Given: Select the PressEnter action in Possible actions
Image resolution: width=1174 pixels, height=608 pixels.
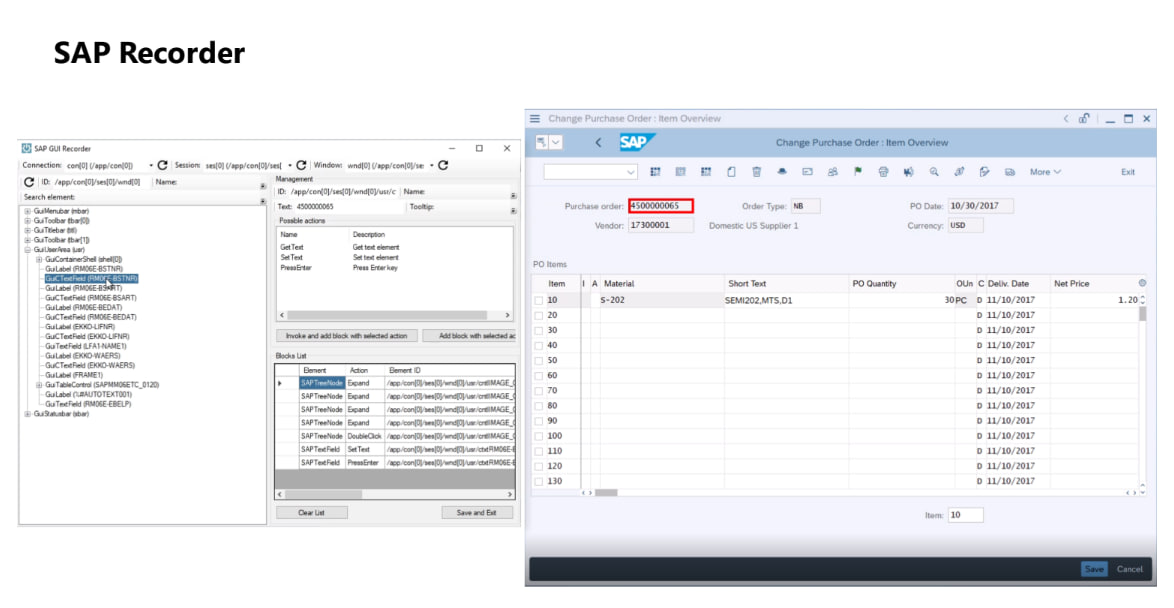Looking at the screenshot, I should (x=296, y=268).
